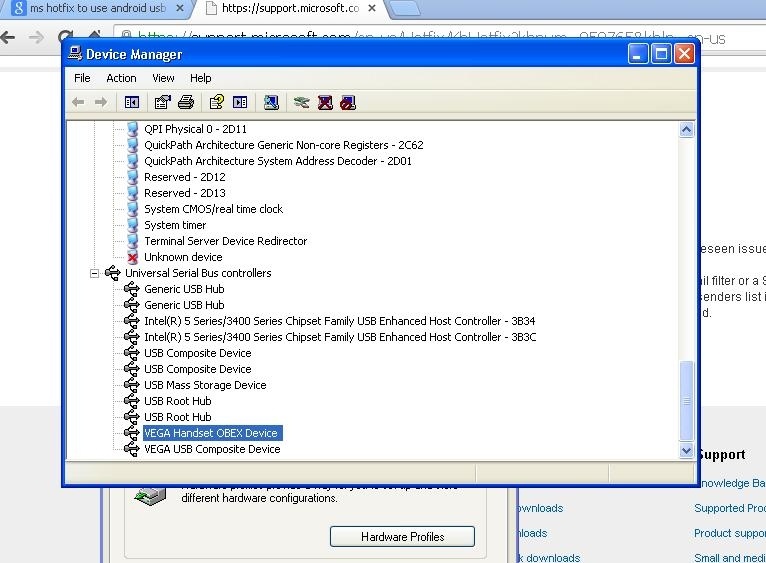Select Reserved - 2D13 entry
Image resolution: width=766 pixels, height=563 pixels.
(x=185, y=193)
